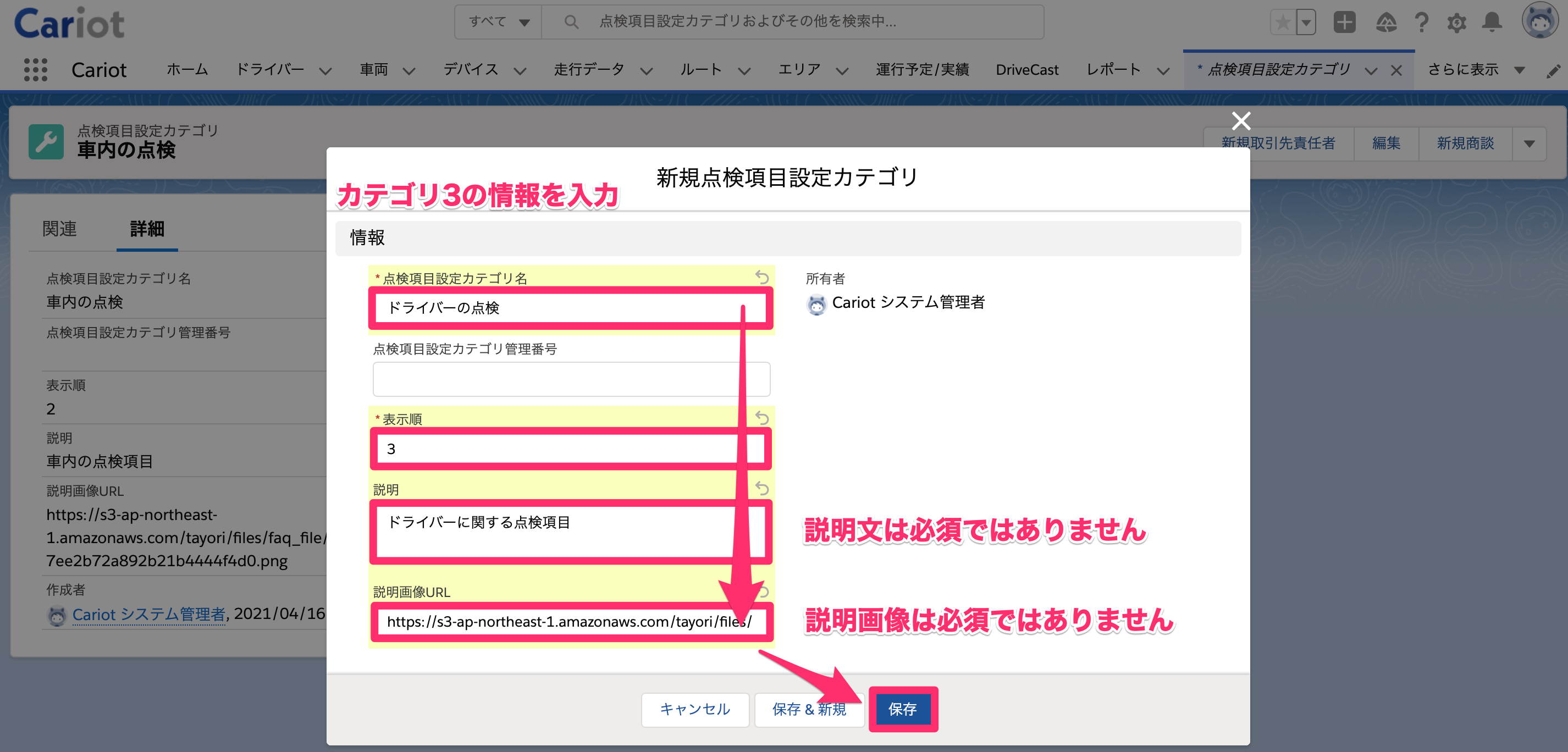
Task: Click the キャンセル button
Action: pyautogui.click(x=694, y=710)
